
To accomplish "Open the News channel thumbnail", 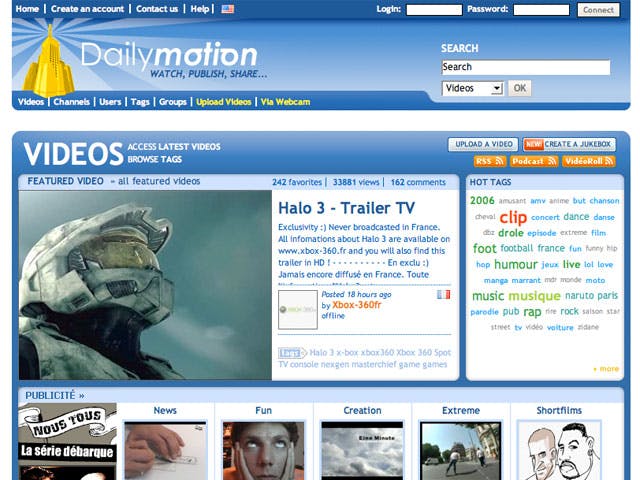I will 165,451.
